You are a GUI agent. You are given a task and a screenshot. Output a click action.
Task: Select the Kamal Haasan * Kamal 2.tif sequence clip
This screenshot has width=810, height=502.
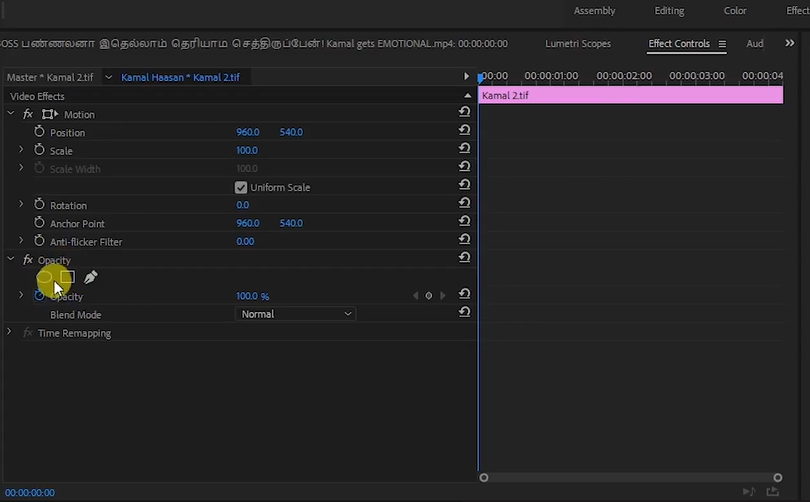(180, 77)
